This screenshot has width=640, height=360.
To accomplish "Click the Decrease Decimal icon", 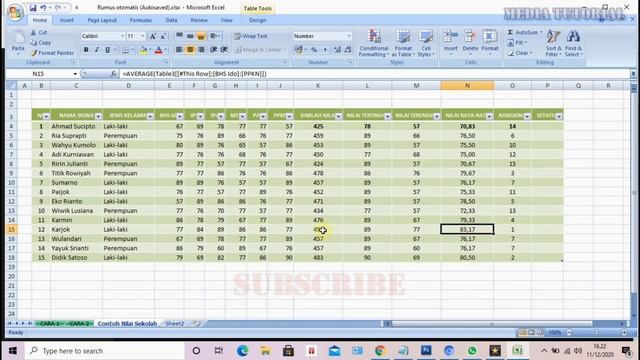I will click(x=348, y=50).
